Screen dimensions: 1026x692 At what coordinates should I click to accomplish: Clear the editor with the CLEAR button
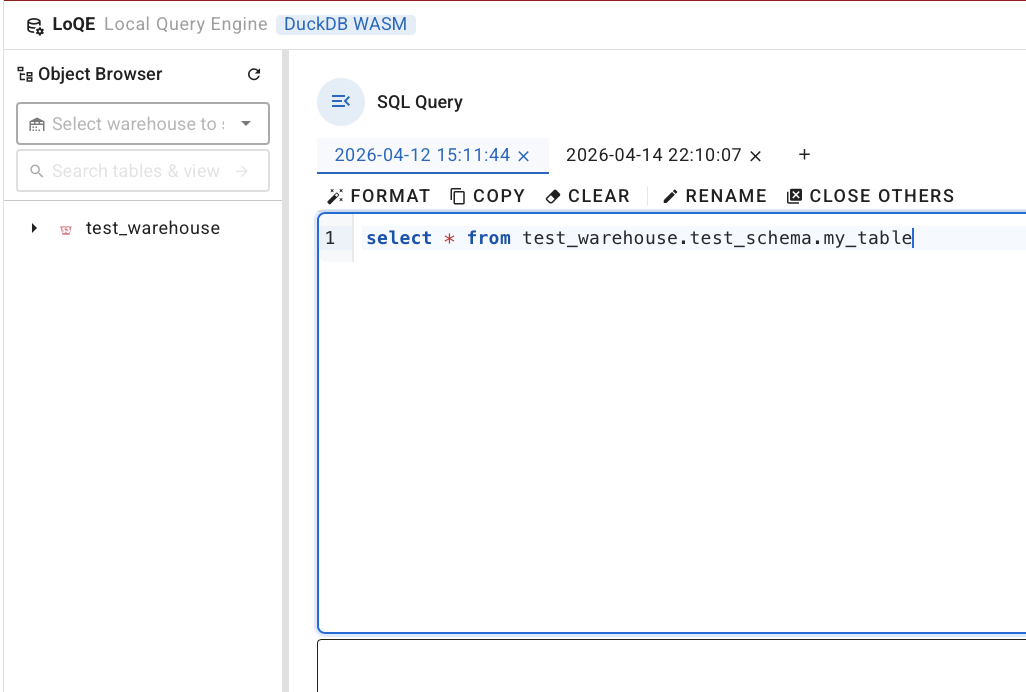pos(588,196)
